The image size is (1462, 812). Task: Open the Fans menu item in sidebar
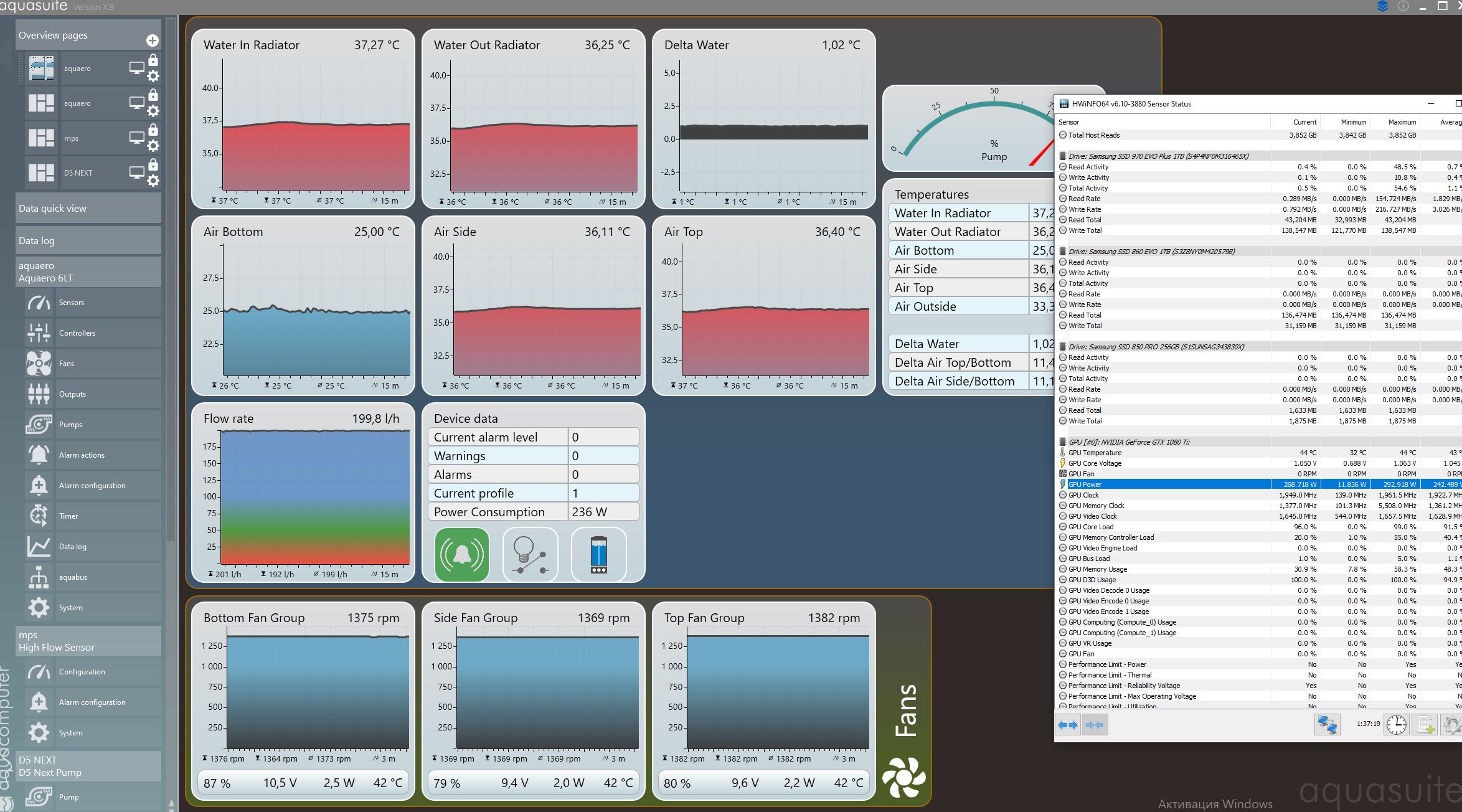(67, 364)
